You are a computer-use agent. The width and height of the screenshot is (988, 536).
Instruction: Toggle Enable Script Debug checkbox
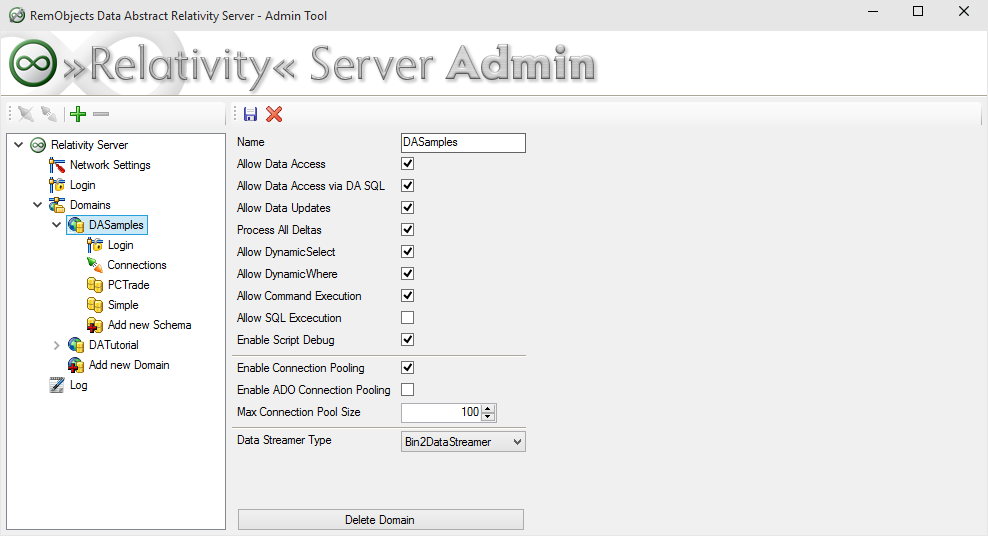[x=408, y=340]
